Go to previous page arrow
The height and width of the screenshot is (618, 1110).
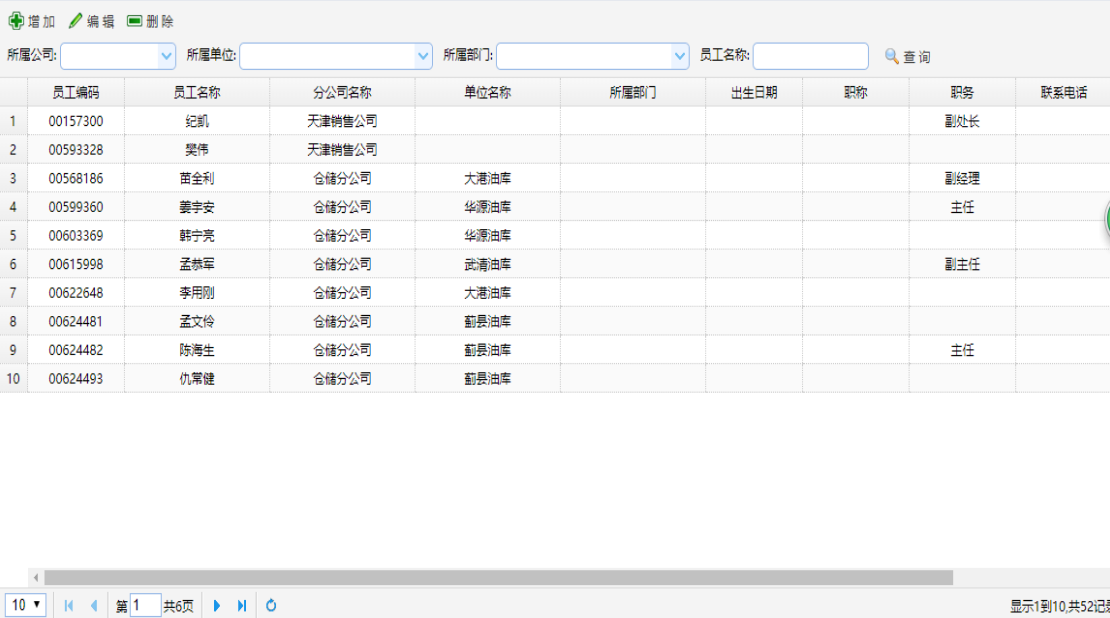[93, 605]
